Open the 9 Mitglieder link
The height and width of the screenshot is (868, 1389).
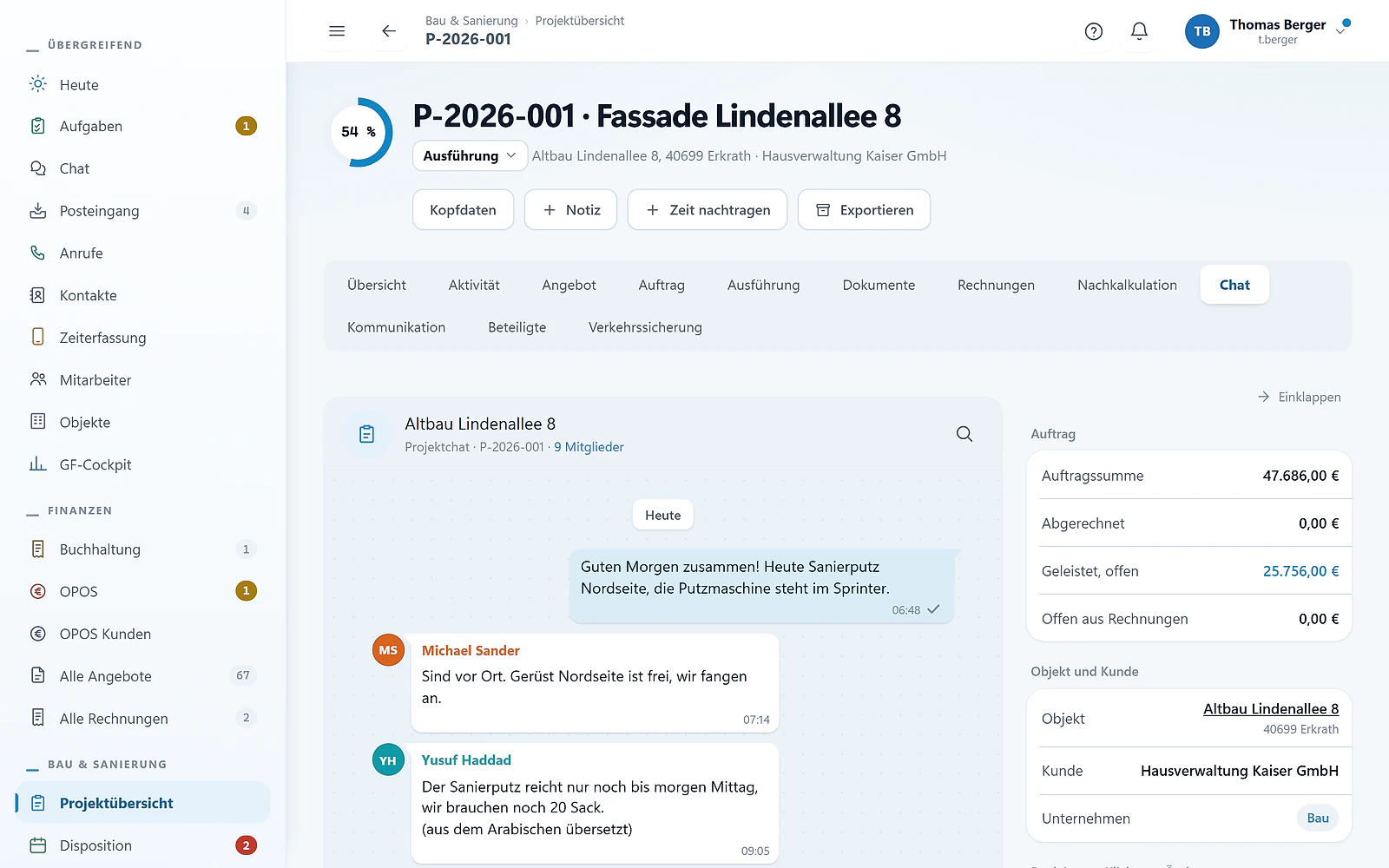[x=589, y=447]
